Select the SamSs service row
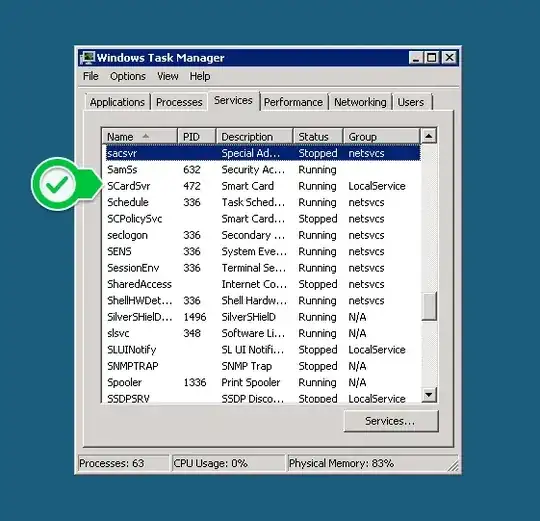This screenshot has height=521, width=540. (263, 169)
